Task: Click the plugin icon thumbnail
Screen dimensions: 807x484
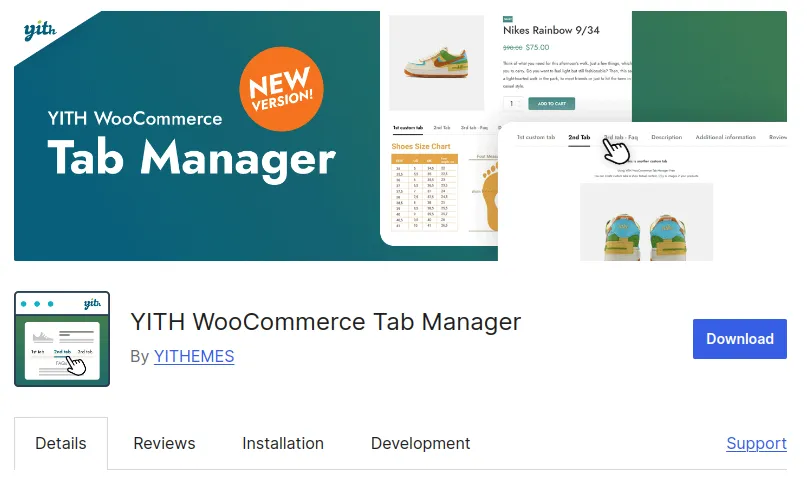Action: coord(62,339)
